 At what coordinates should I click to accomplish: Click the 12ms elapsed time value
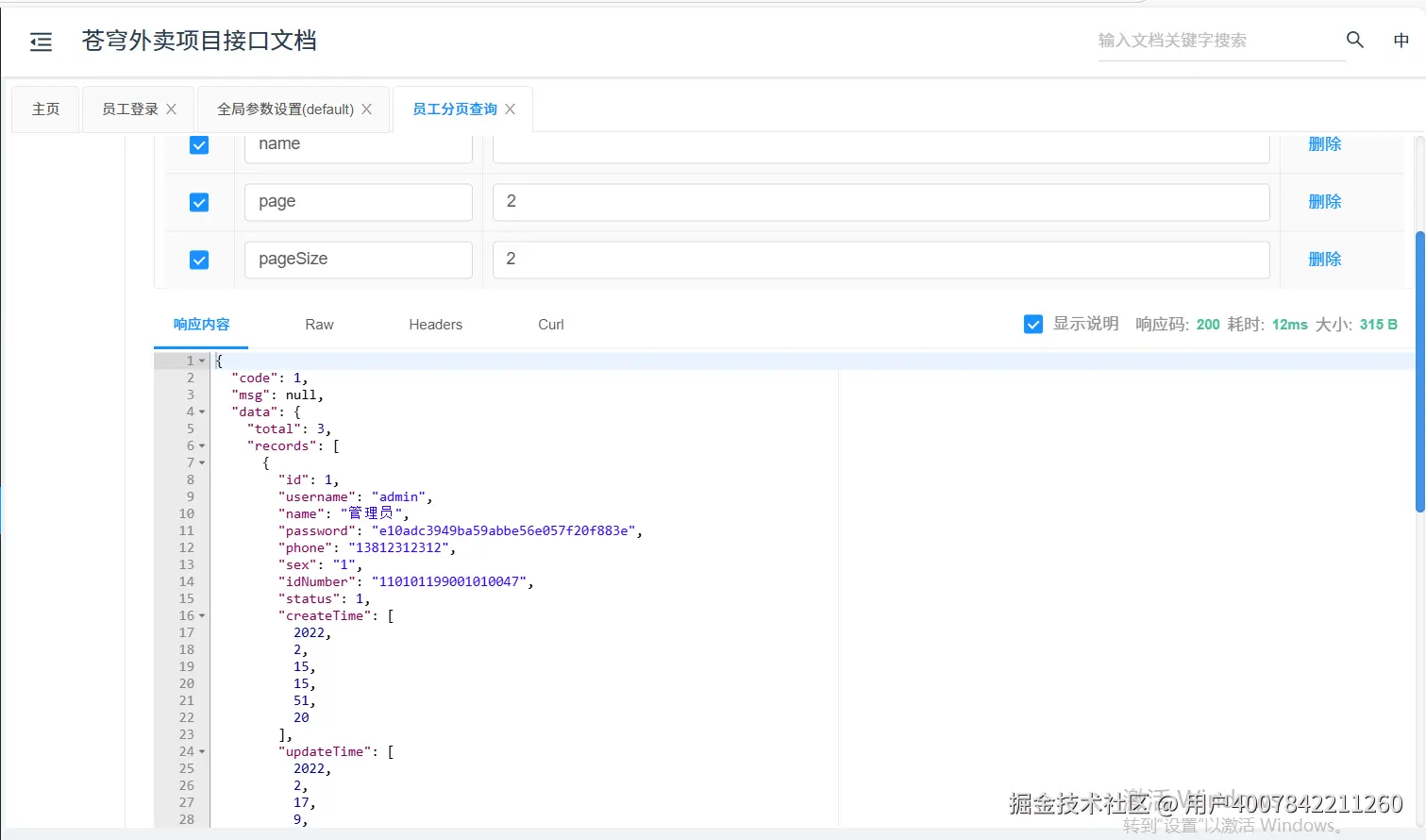point(1289,325)
